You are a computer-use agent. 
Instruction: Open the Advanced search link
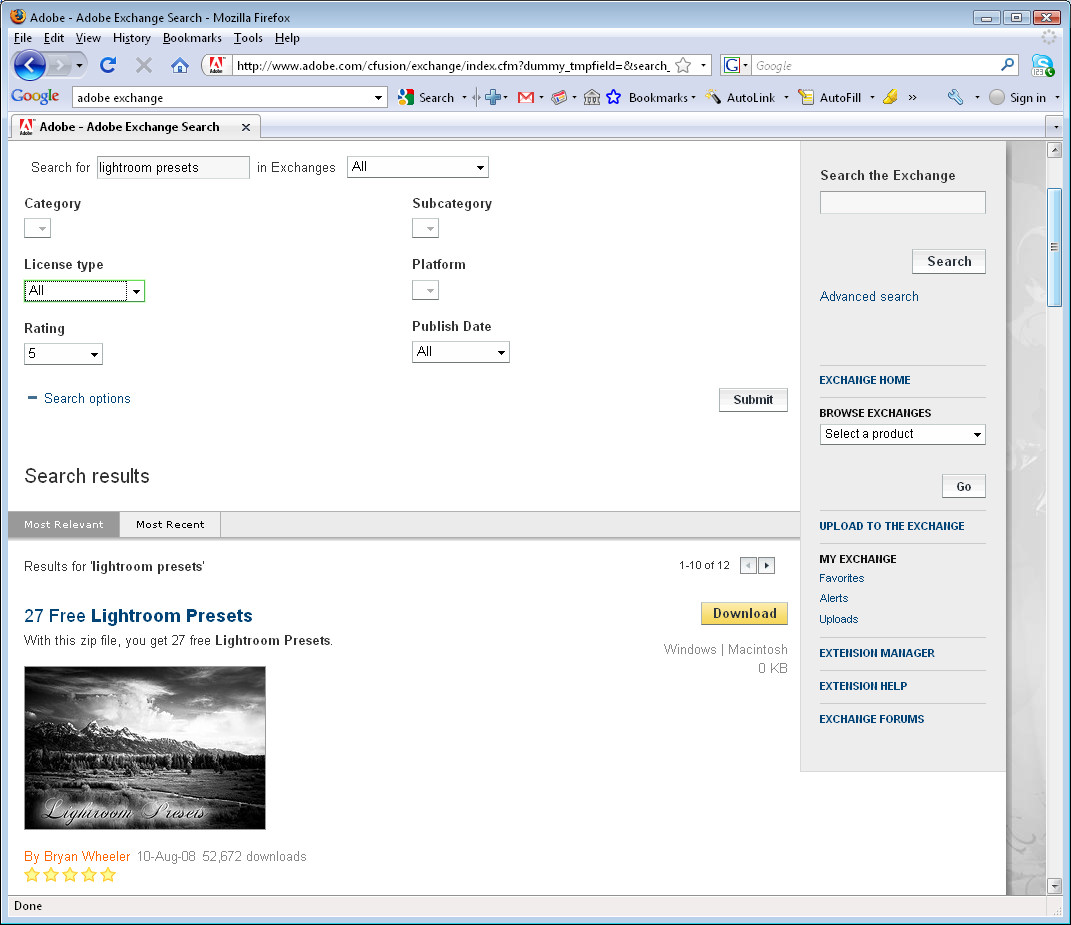coord(869,296)
